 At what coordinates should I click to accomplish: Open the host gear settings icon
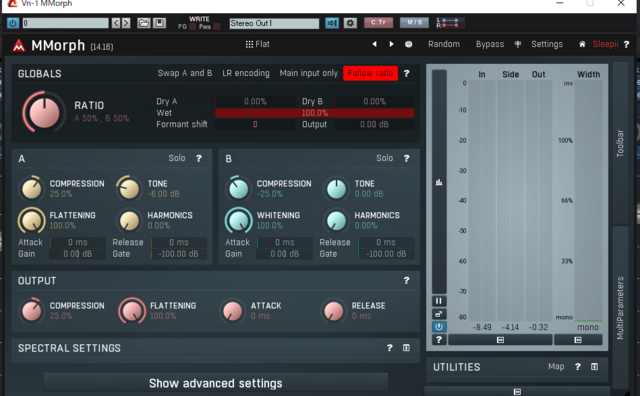(350, 23)
